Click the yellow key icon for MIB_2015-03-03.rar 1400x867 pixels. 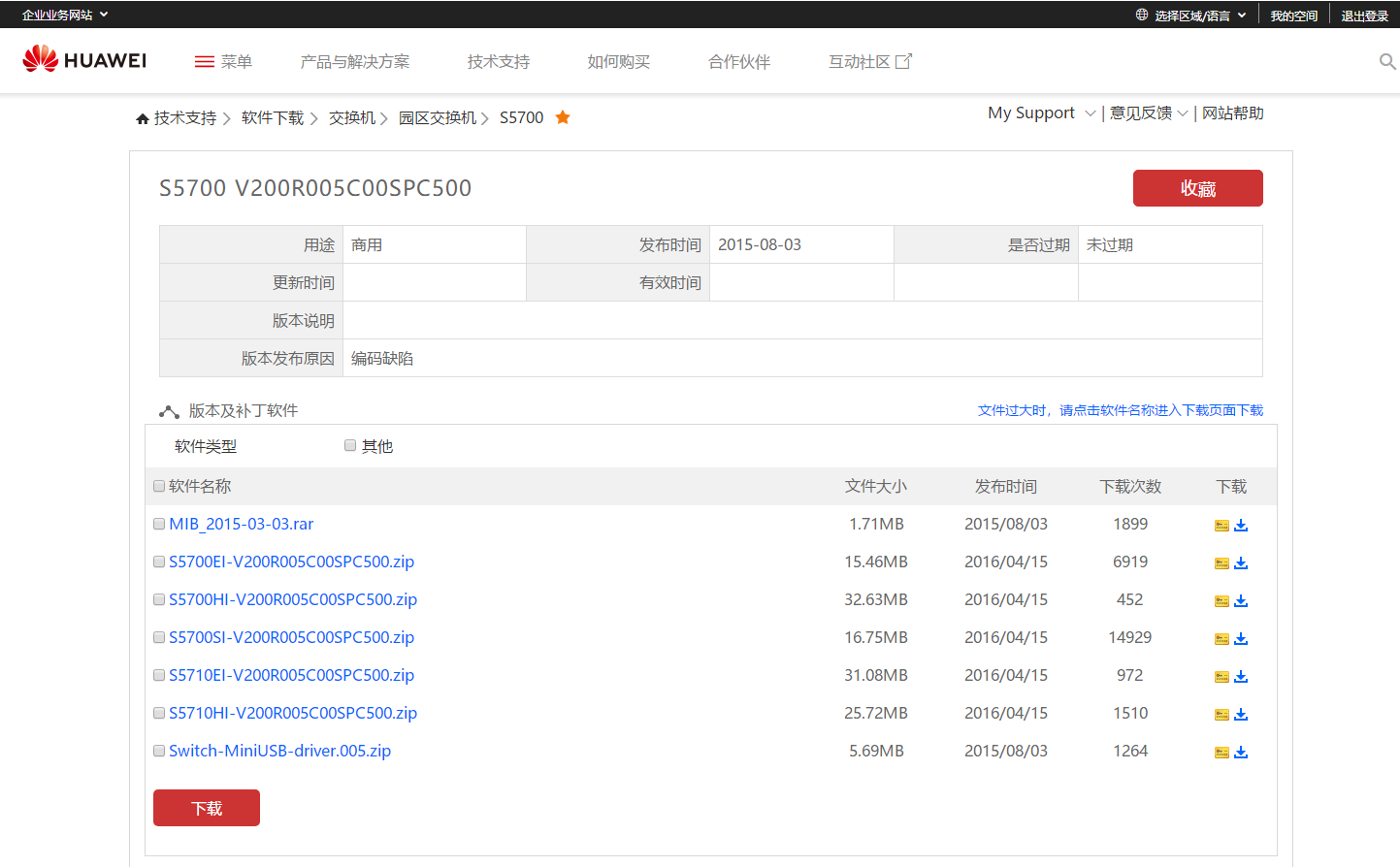(1221, 526)
